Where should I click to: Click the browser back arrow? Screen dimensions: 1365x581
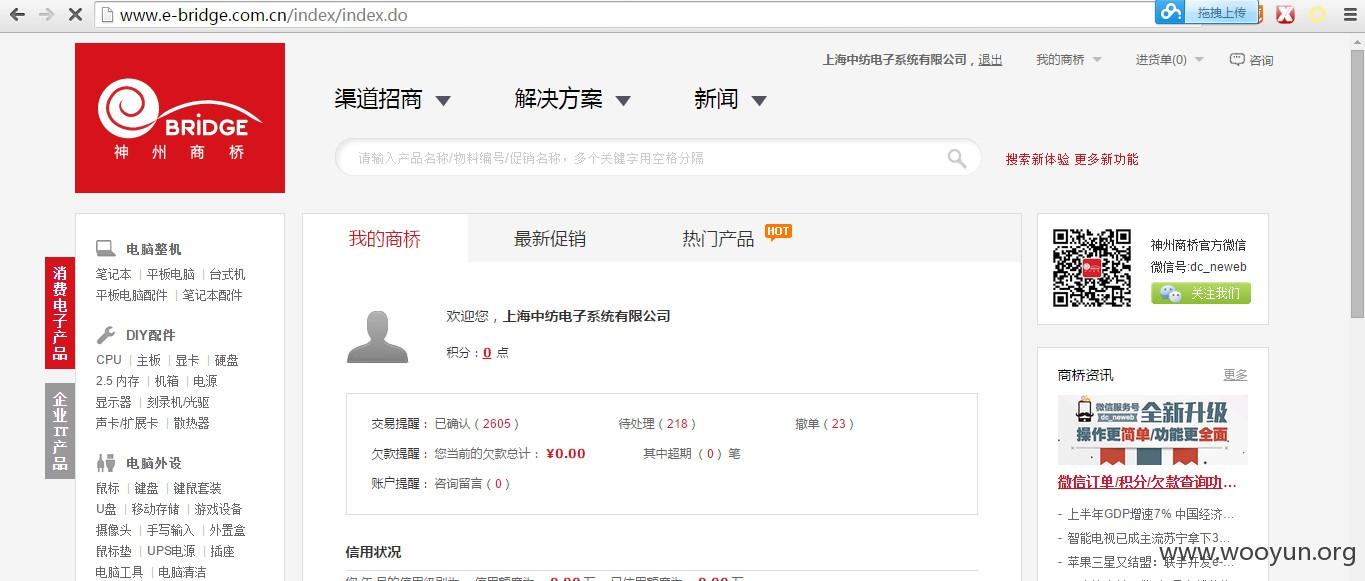[x=17, y=15]
